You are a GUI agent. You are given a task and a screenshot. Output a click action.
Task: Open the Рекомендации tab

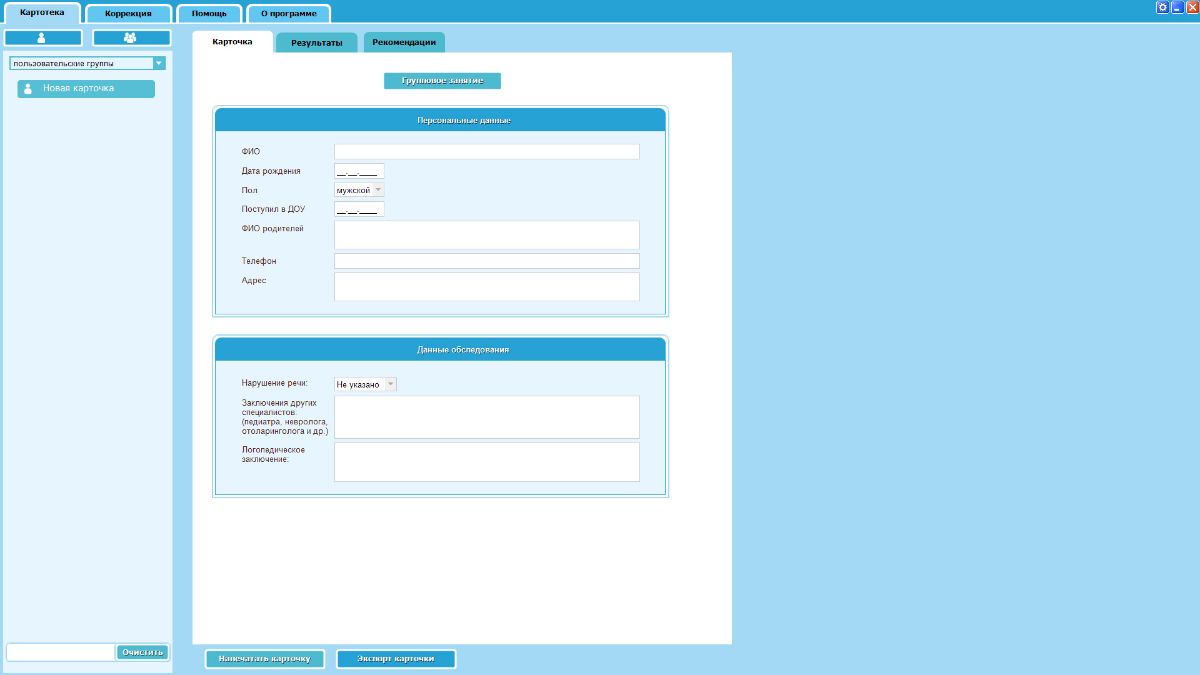click(x=404, y=43)
